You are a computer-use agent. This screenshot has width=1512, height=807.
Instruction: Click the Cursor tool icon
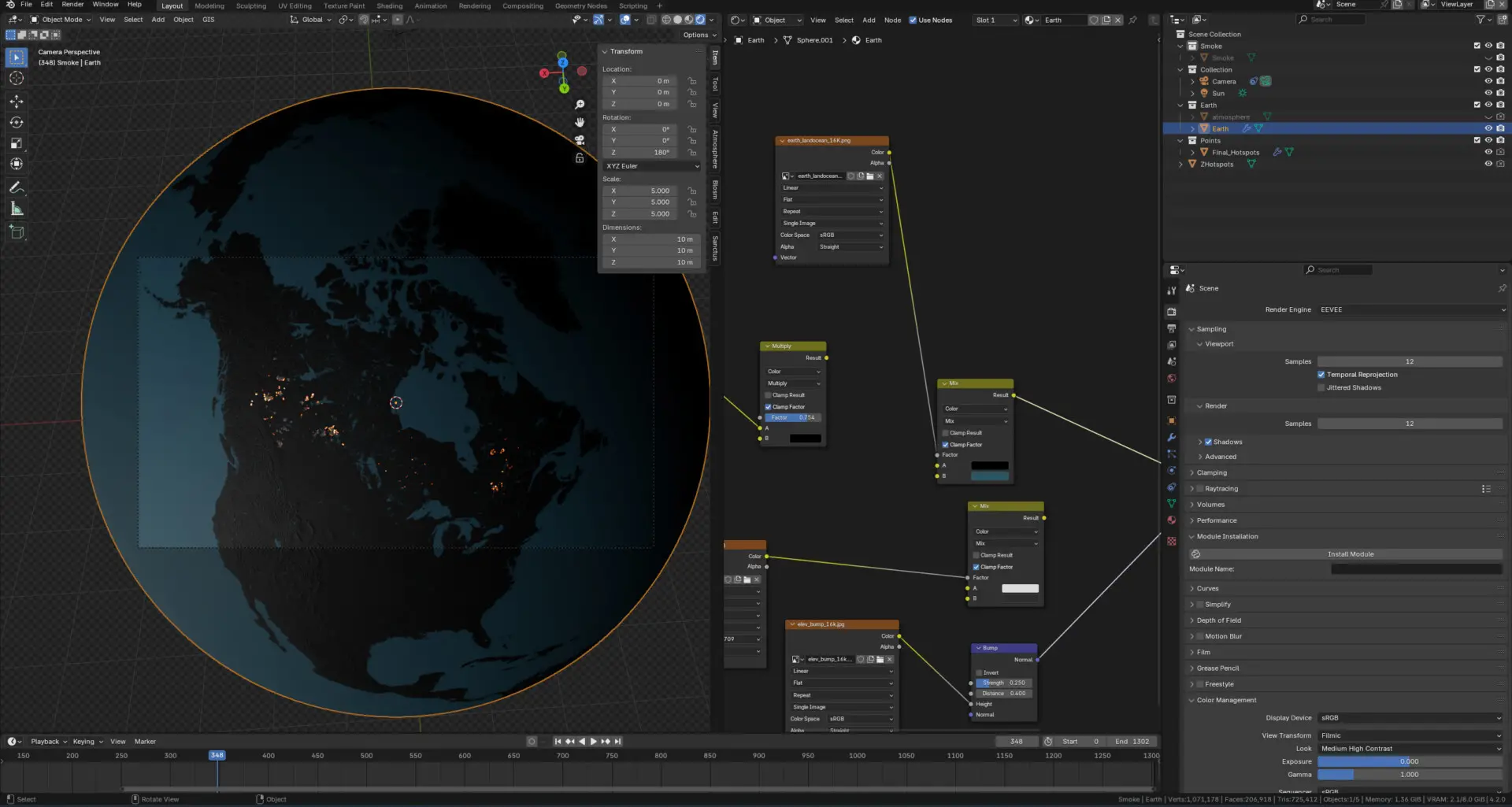pyautogui.click(x=17, y=79)
